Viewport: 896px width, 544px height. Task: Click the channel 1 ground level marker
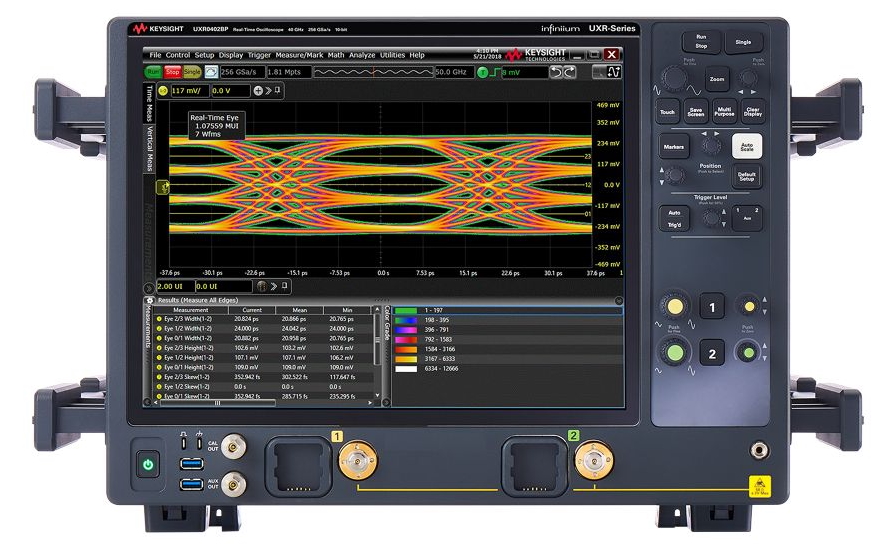click(x=163, y=187)
